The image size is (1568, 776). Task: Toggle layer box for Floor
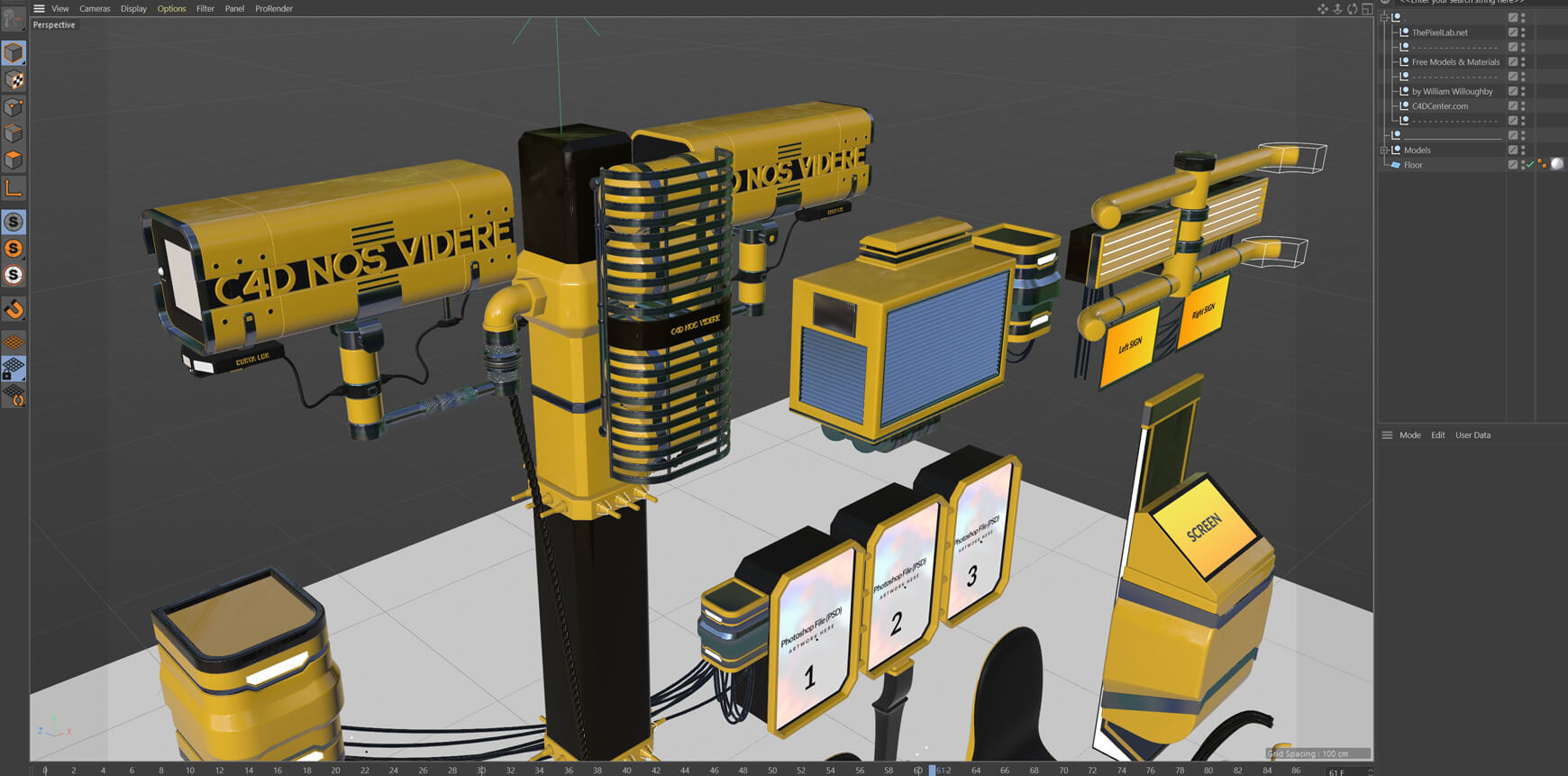point(1513,165)
